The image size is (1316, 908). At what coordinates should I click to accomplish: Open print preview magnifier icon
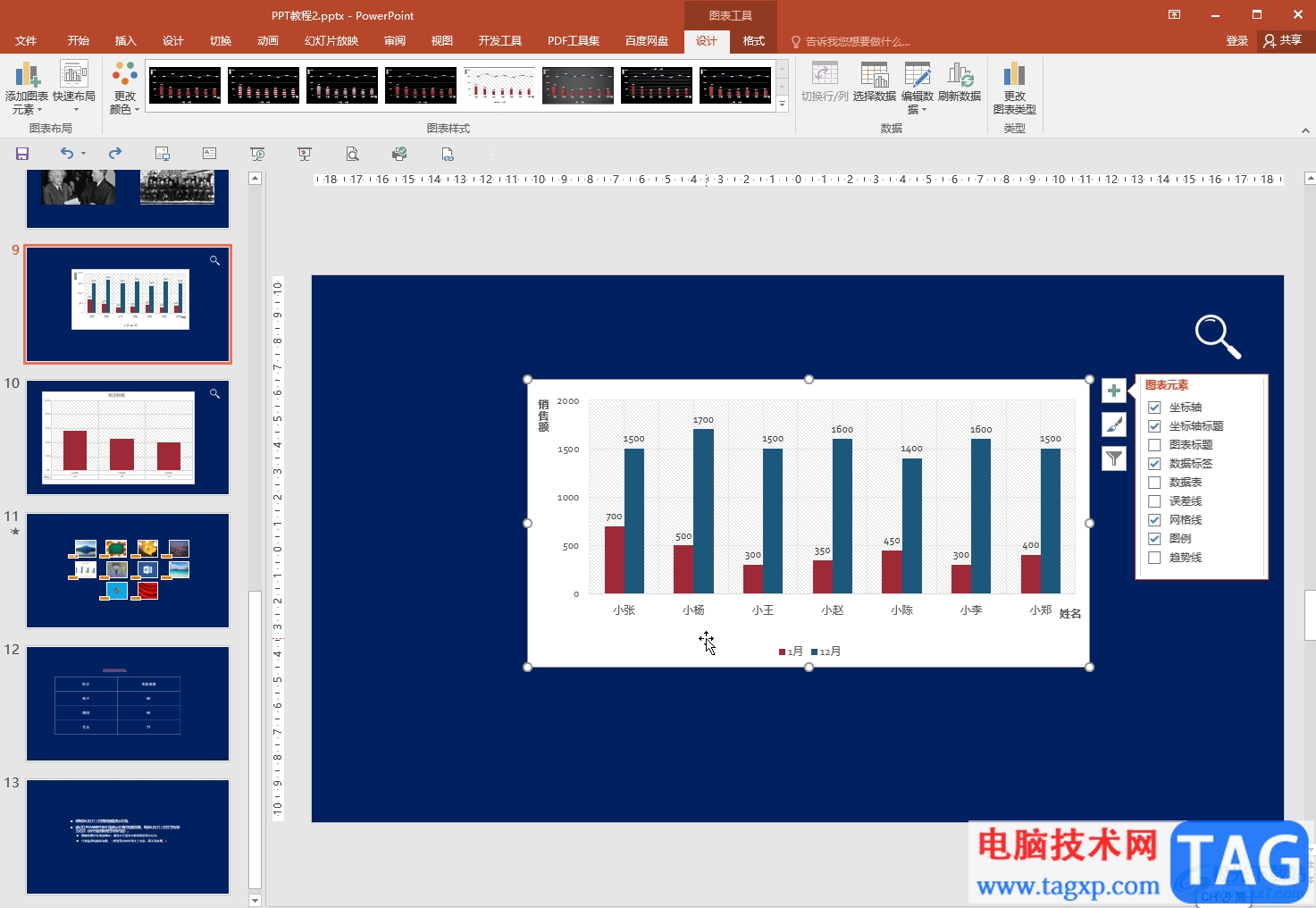352,154
